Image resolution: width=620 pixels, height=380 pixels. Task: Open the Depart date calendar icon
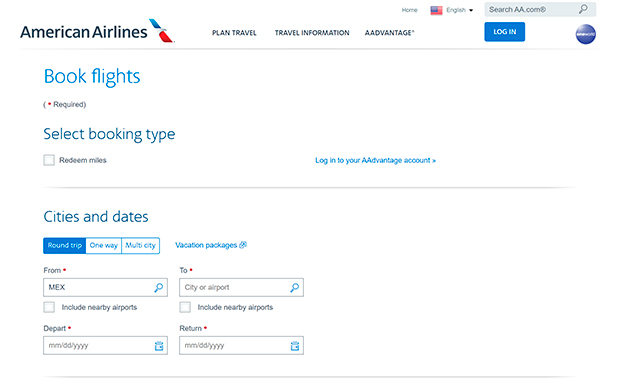[159, 346]
